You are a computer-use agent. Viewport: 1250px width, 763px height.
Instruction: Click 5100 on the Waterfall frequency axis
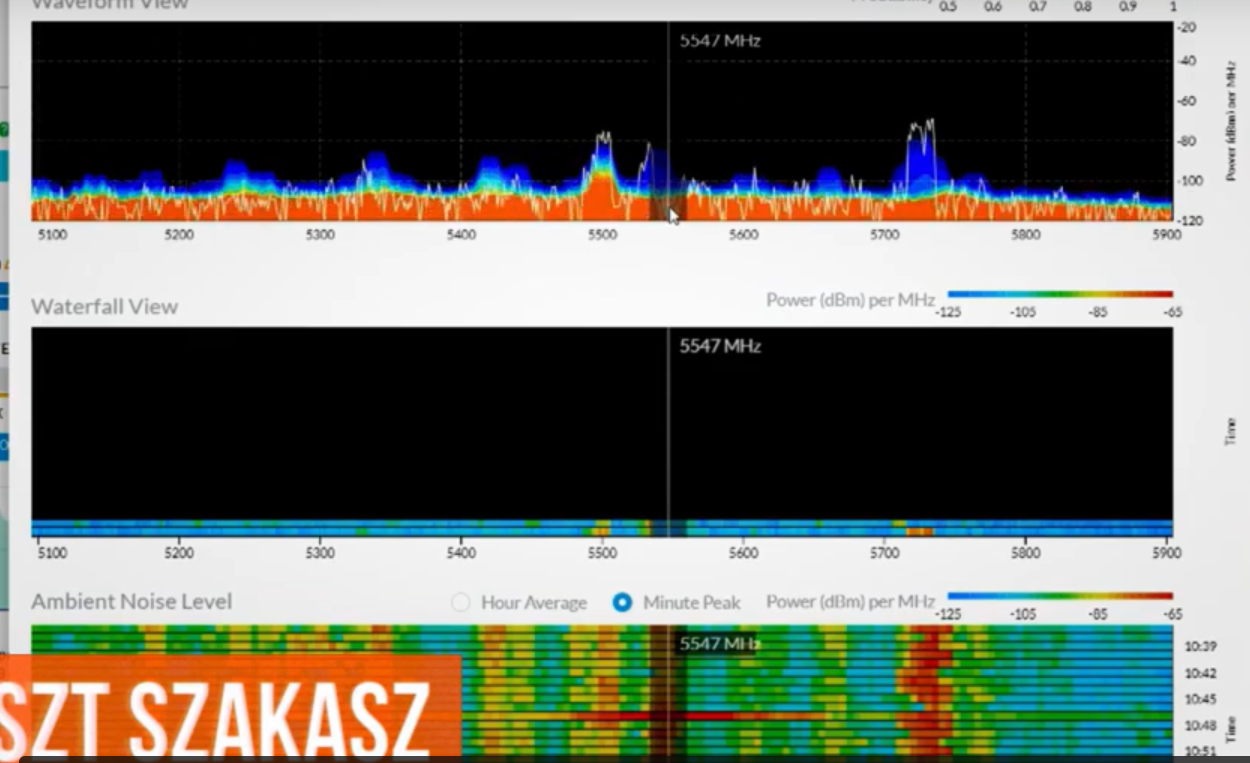pos(52,553)
